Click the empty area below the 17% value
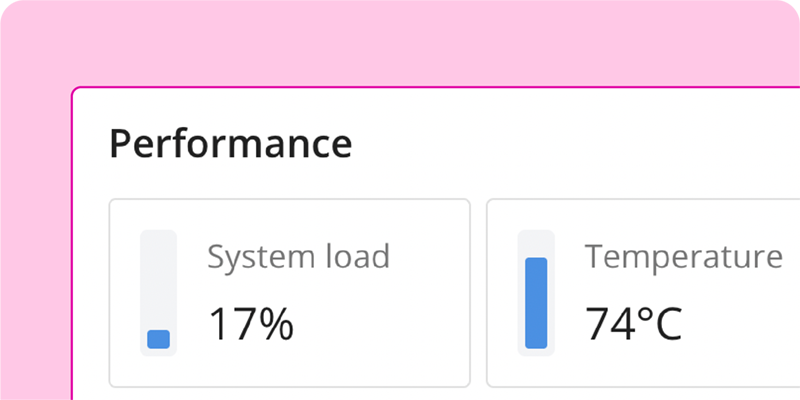 point(306,365)
